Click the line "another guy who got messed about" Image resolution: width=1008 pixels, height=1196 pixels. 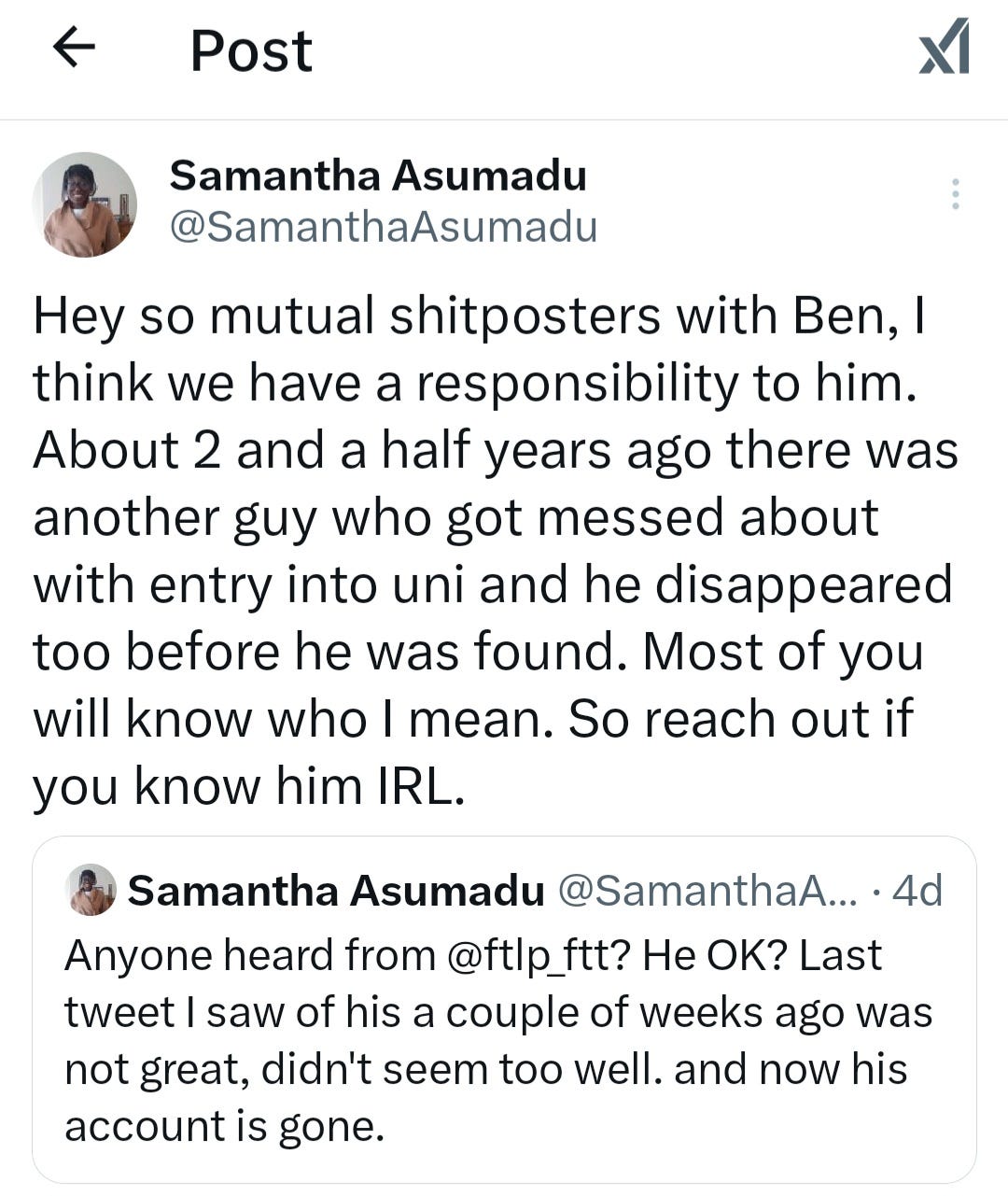click(x=455, y=517)
